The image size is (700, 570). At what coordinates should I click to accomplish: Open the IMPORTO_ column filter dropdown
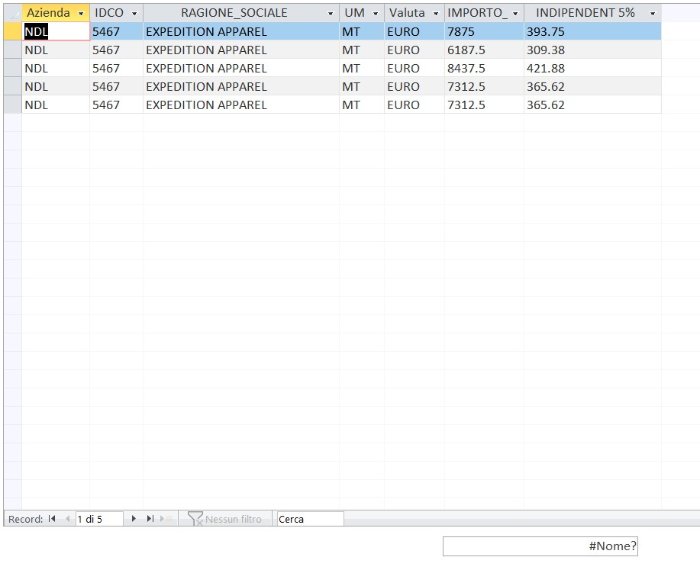pos(515,13)
